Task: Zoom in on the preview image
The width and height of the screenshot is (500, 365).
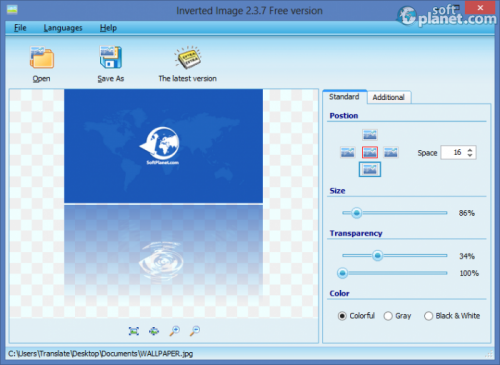Action: 174,331
